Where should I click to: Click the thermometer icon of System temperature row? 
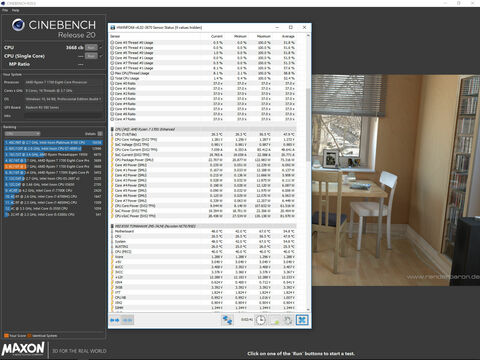112,241
